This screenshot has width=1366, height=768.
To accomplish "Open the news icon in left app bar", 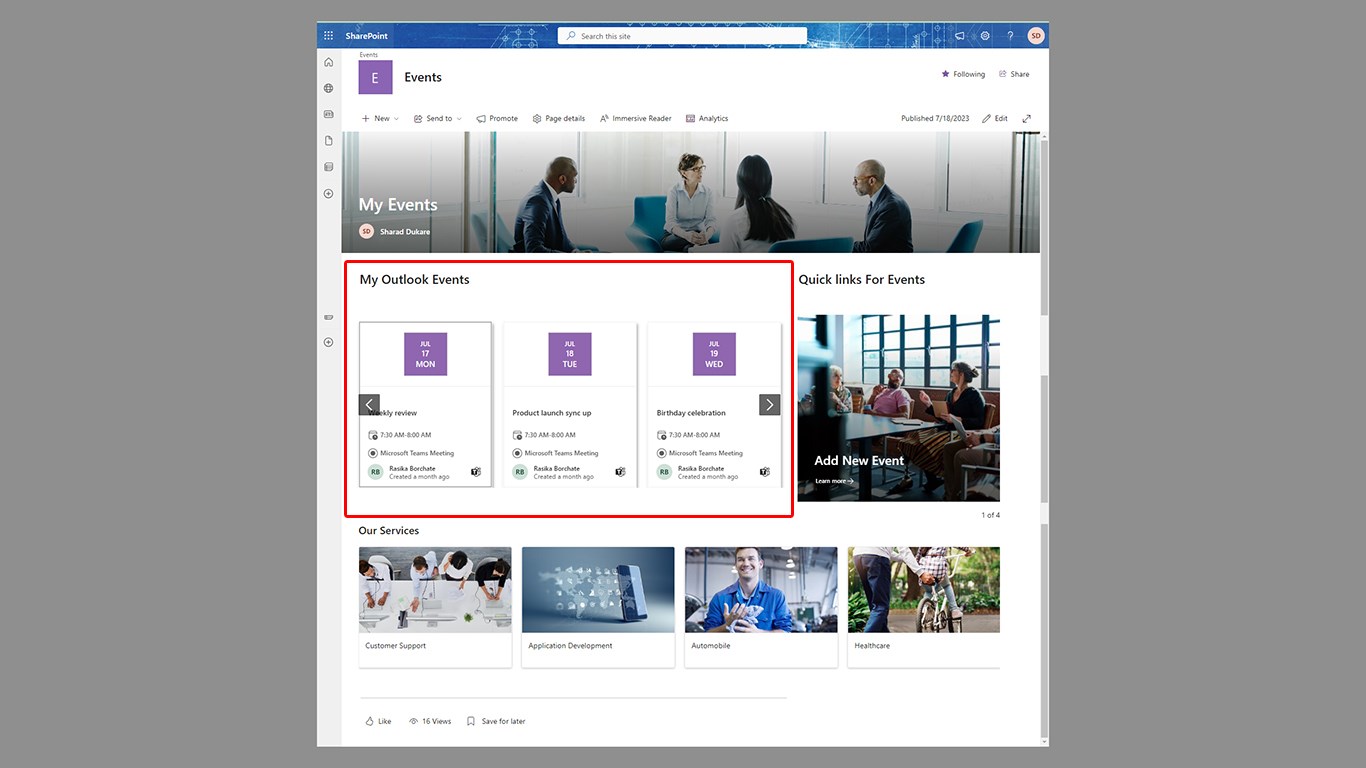I will click(328, 114).
